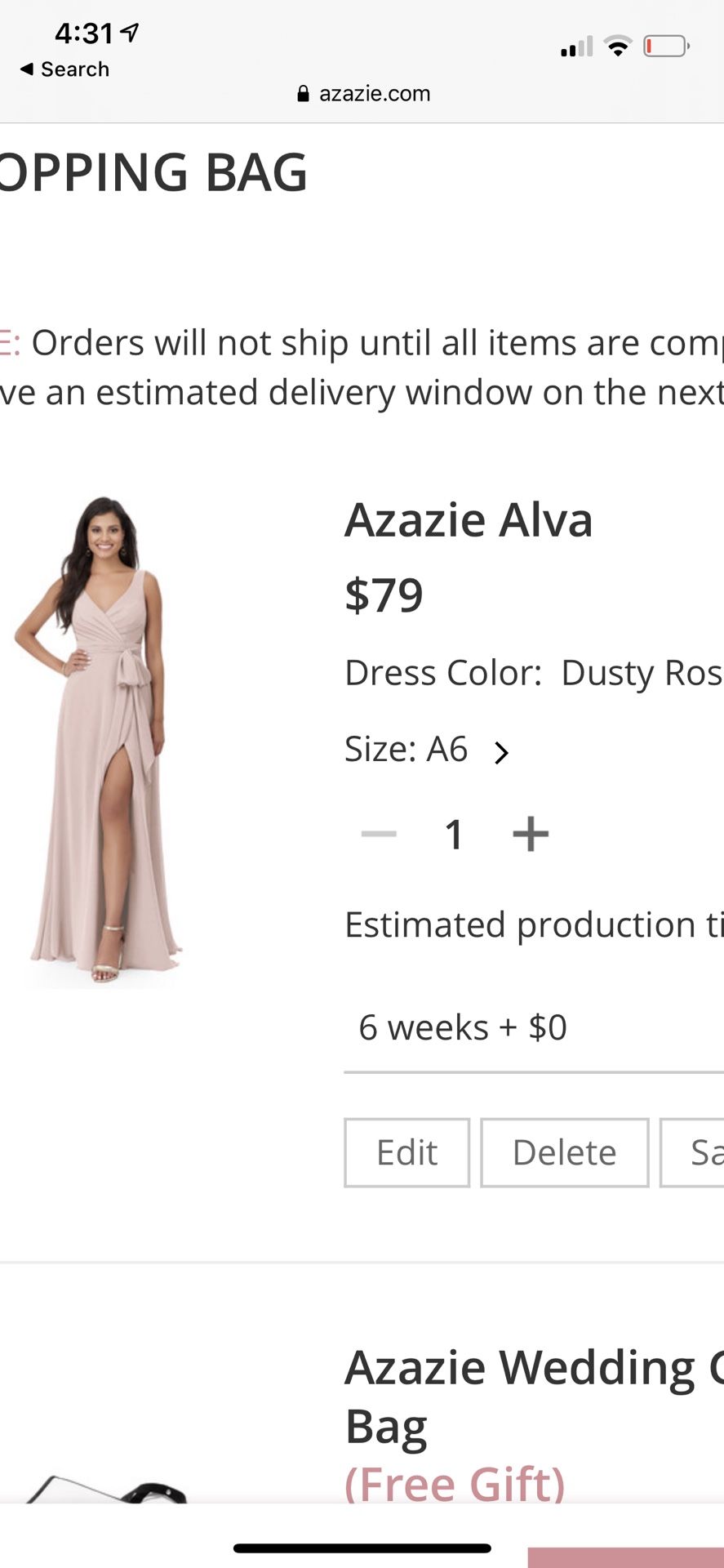
Task: Tap the lock icon in the address bar
Action: 303,93
